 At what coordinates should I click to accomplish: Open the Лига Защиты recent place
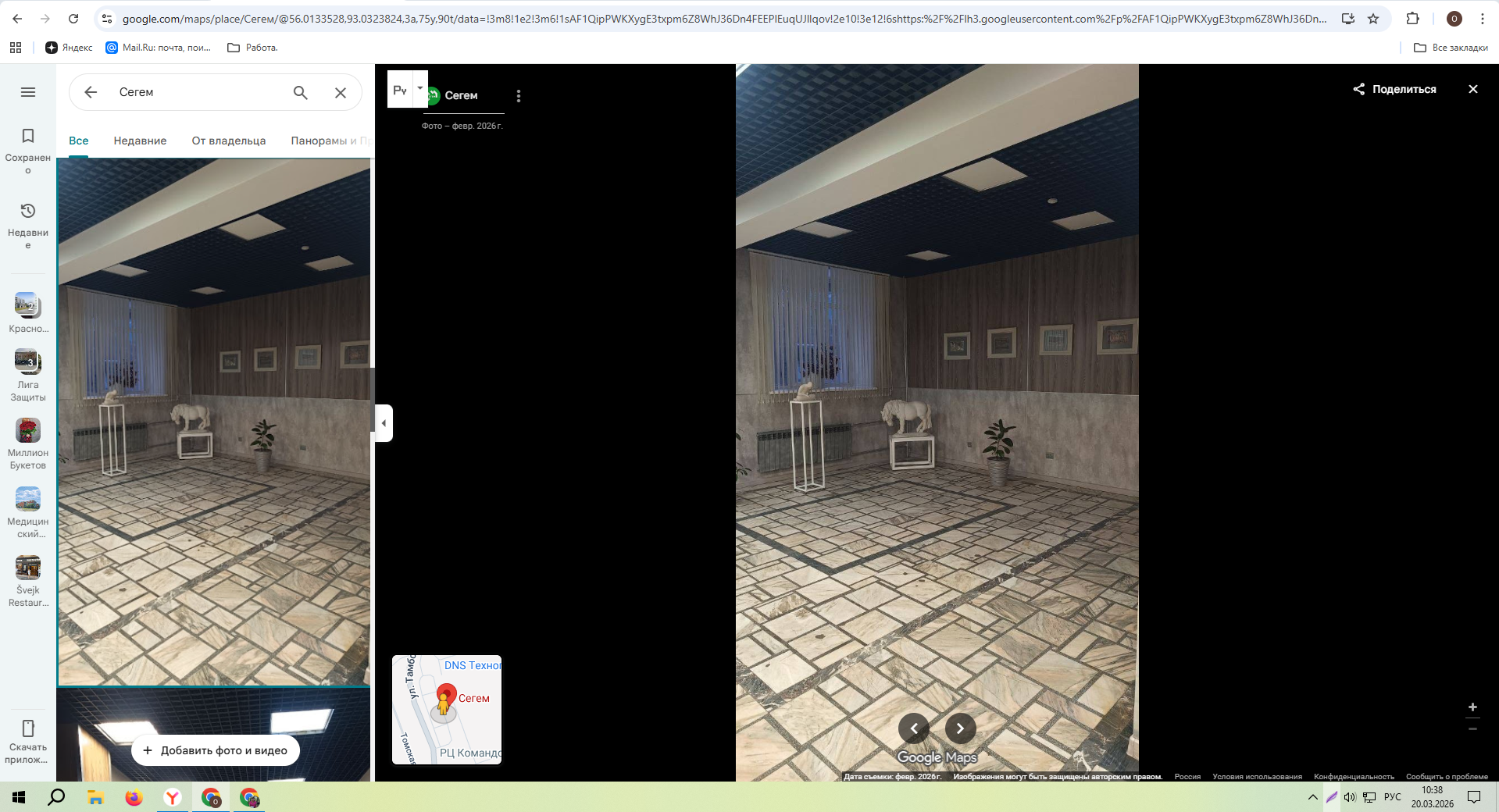coord(28,376)
